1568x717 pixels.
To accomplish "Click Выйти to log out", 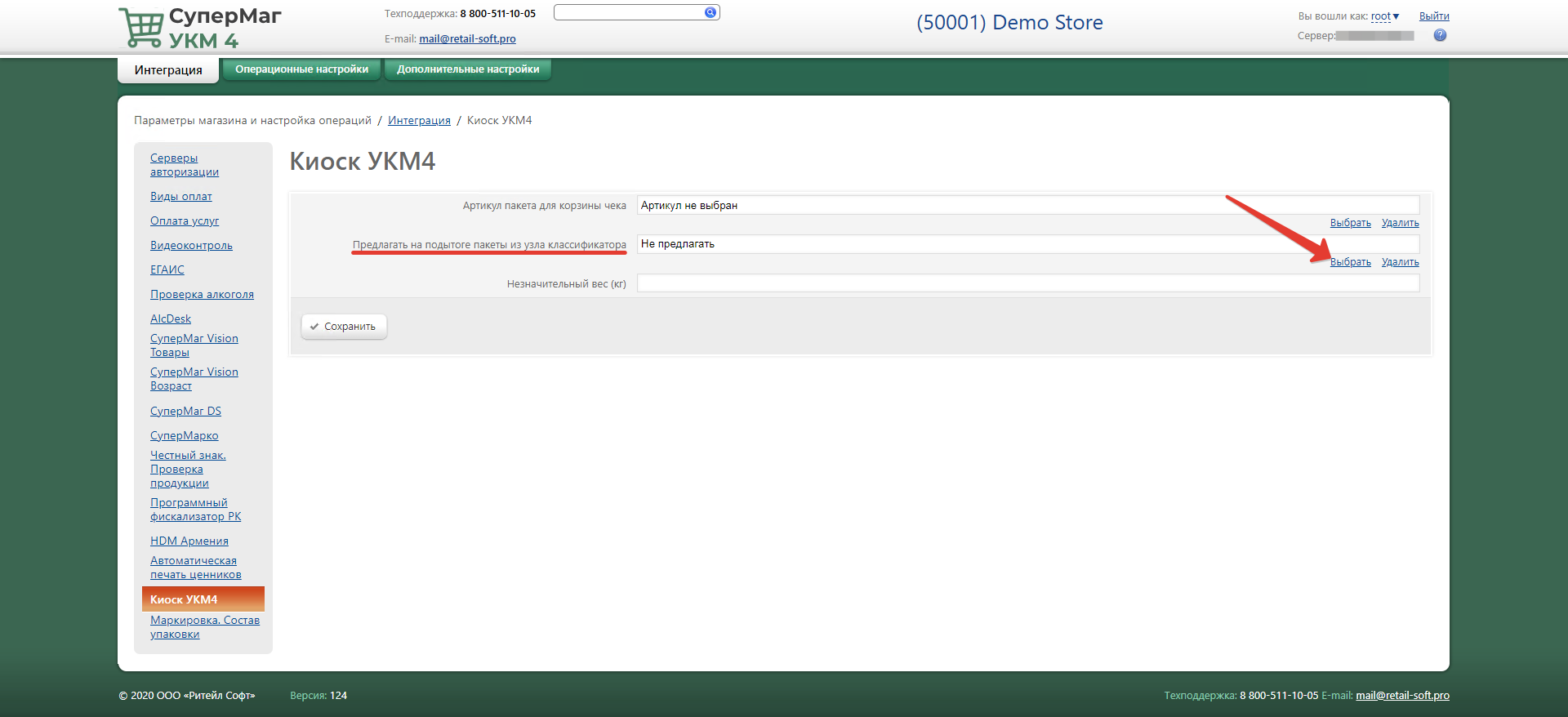I will pos(1433,16).
